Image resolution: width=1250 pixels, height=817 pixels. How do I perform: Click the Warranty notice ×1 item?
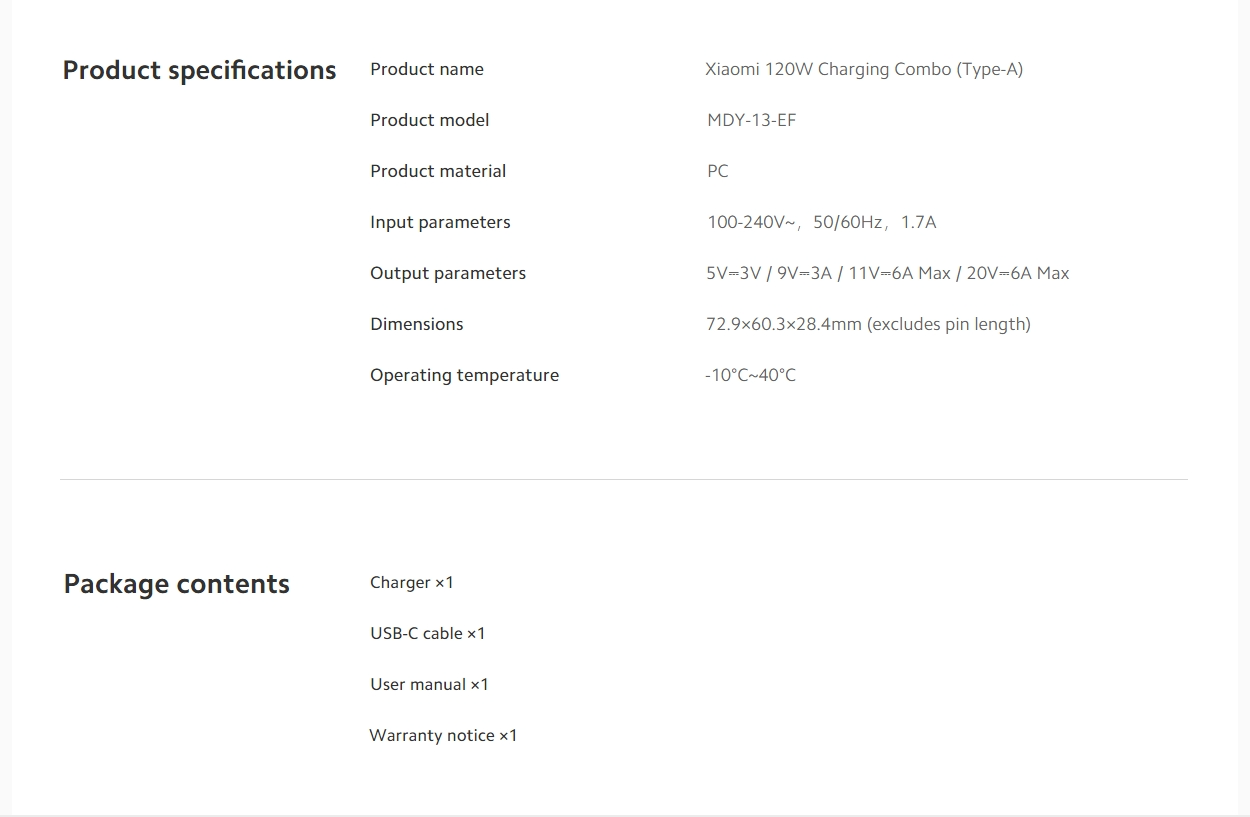444,735
